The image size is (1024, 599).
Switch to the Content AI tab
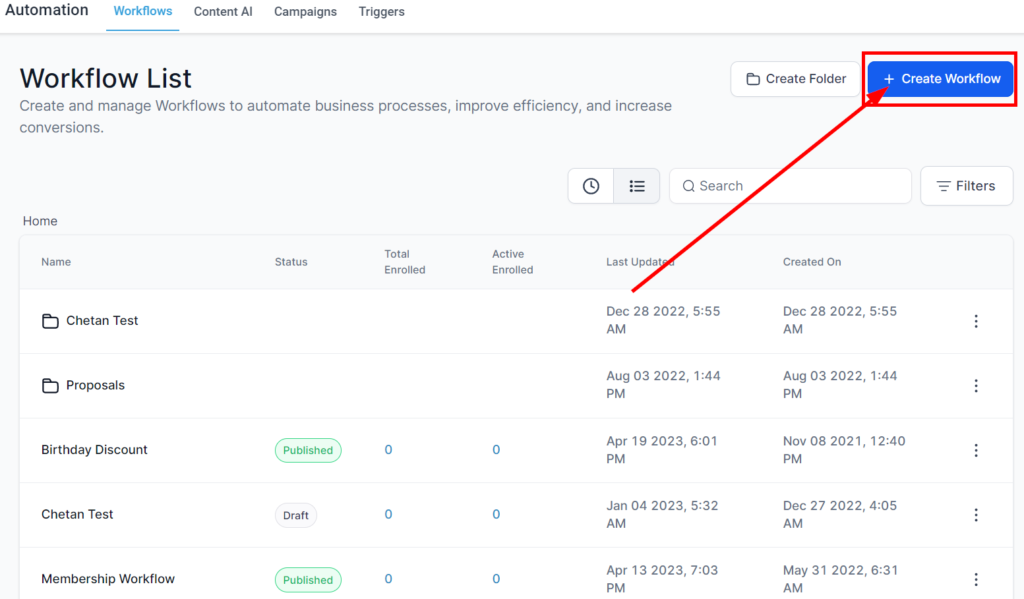(x=223, y=12)
